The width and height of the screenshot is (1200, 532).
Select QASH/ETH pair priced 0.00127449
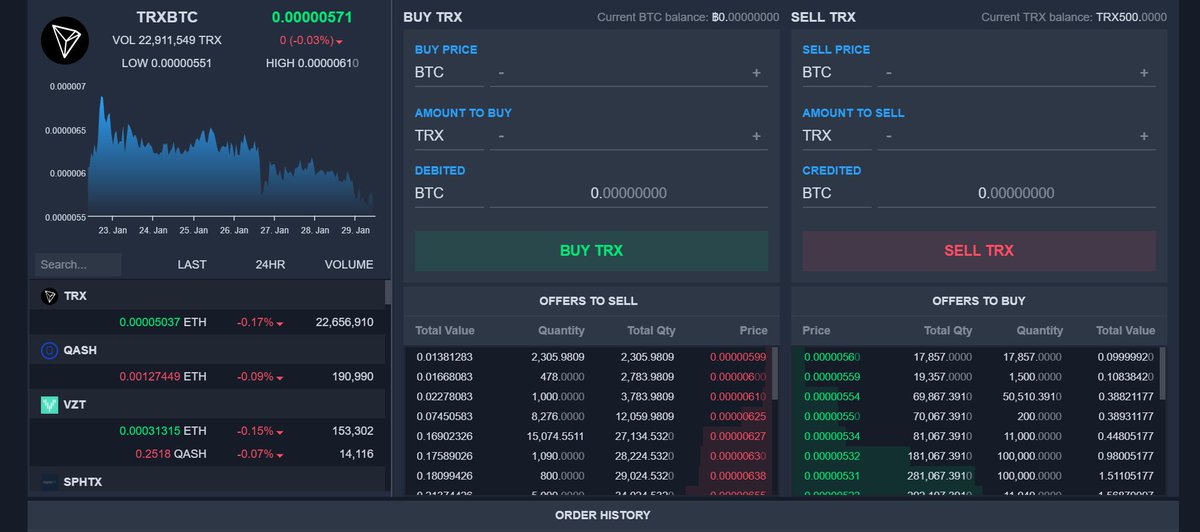(206, 376)
